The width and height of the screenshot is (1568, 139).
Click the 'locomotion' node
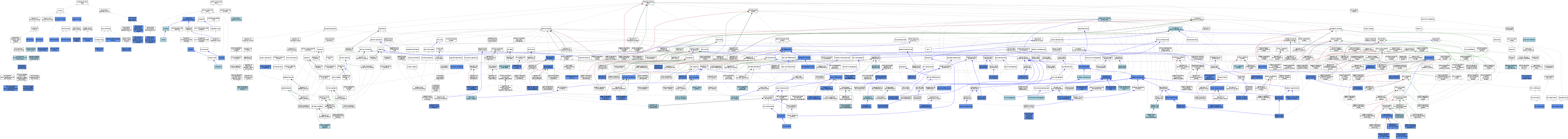[x=719, y=40]
